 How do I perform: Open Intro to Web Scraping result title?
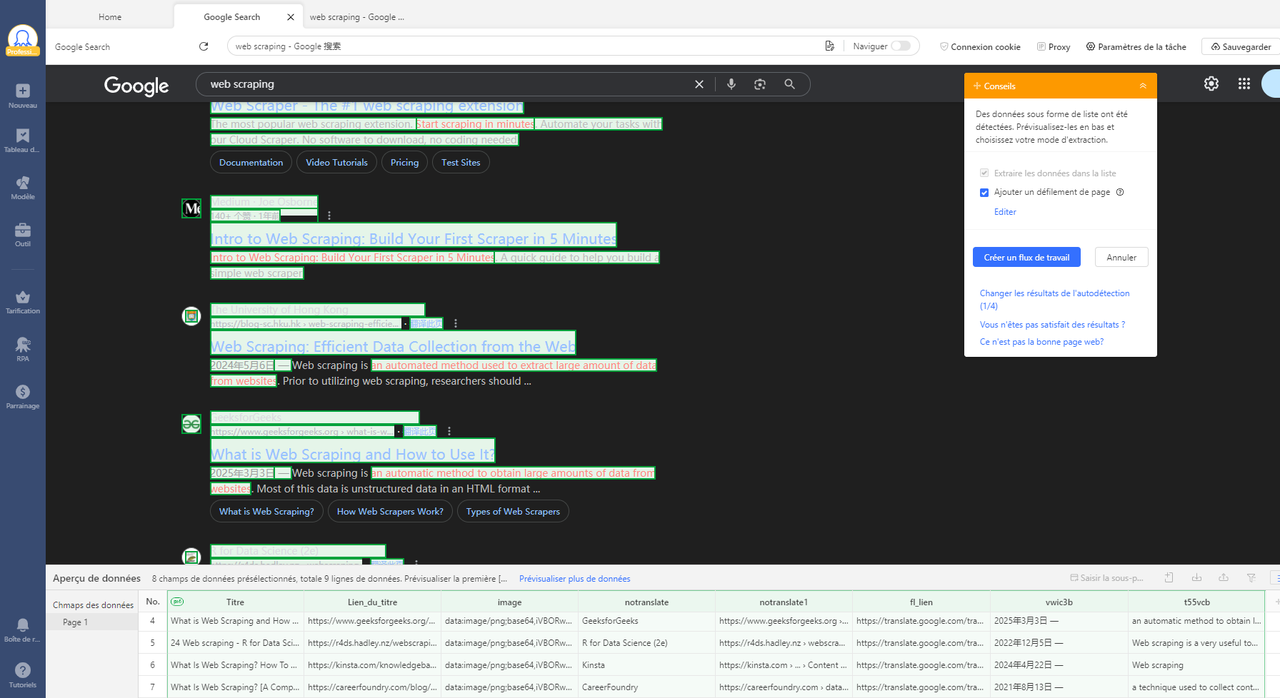(x=413, y=238)
